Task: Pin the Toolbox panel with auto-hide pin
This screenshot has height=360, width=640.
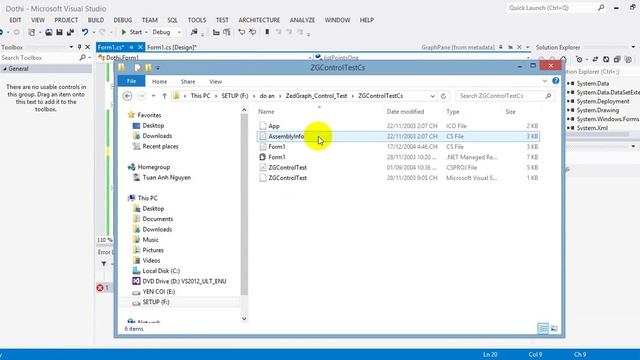Action: [x=79, y=47]
